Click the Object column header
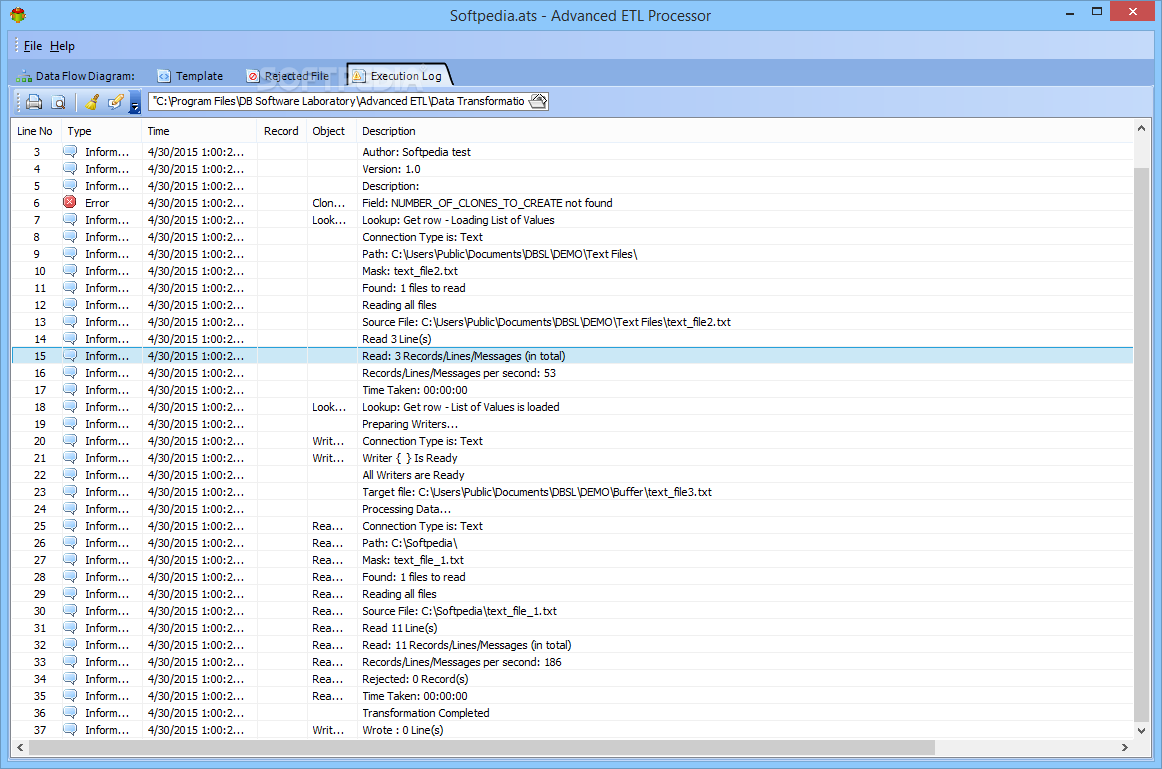The image size is (1162, 769). [328, 131]
